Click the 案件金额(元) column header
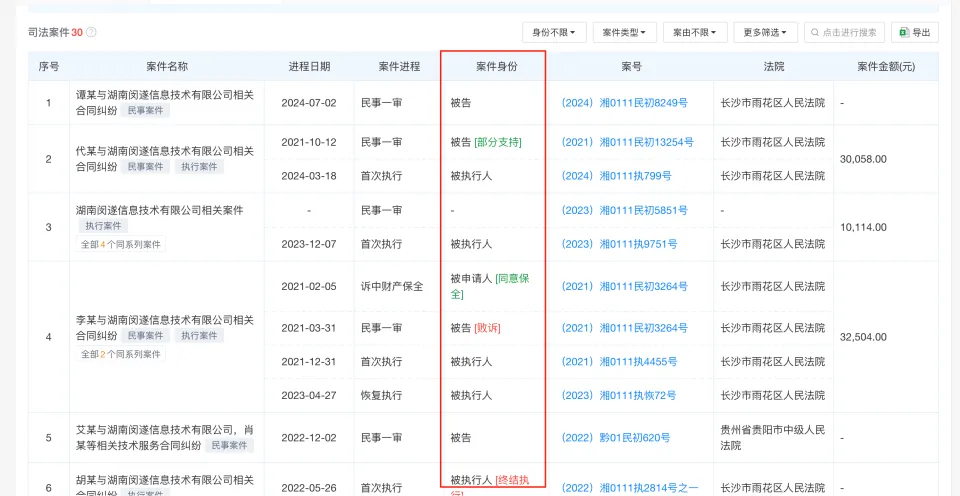This screenshot has width=960, height=496. [886, 67]
